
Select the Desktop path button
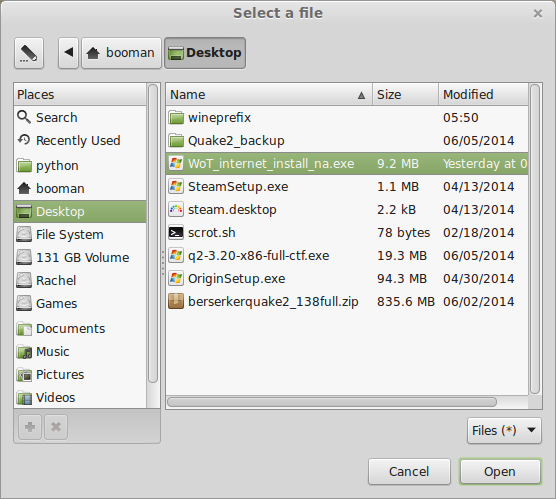click(205, 53)
